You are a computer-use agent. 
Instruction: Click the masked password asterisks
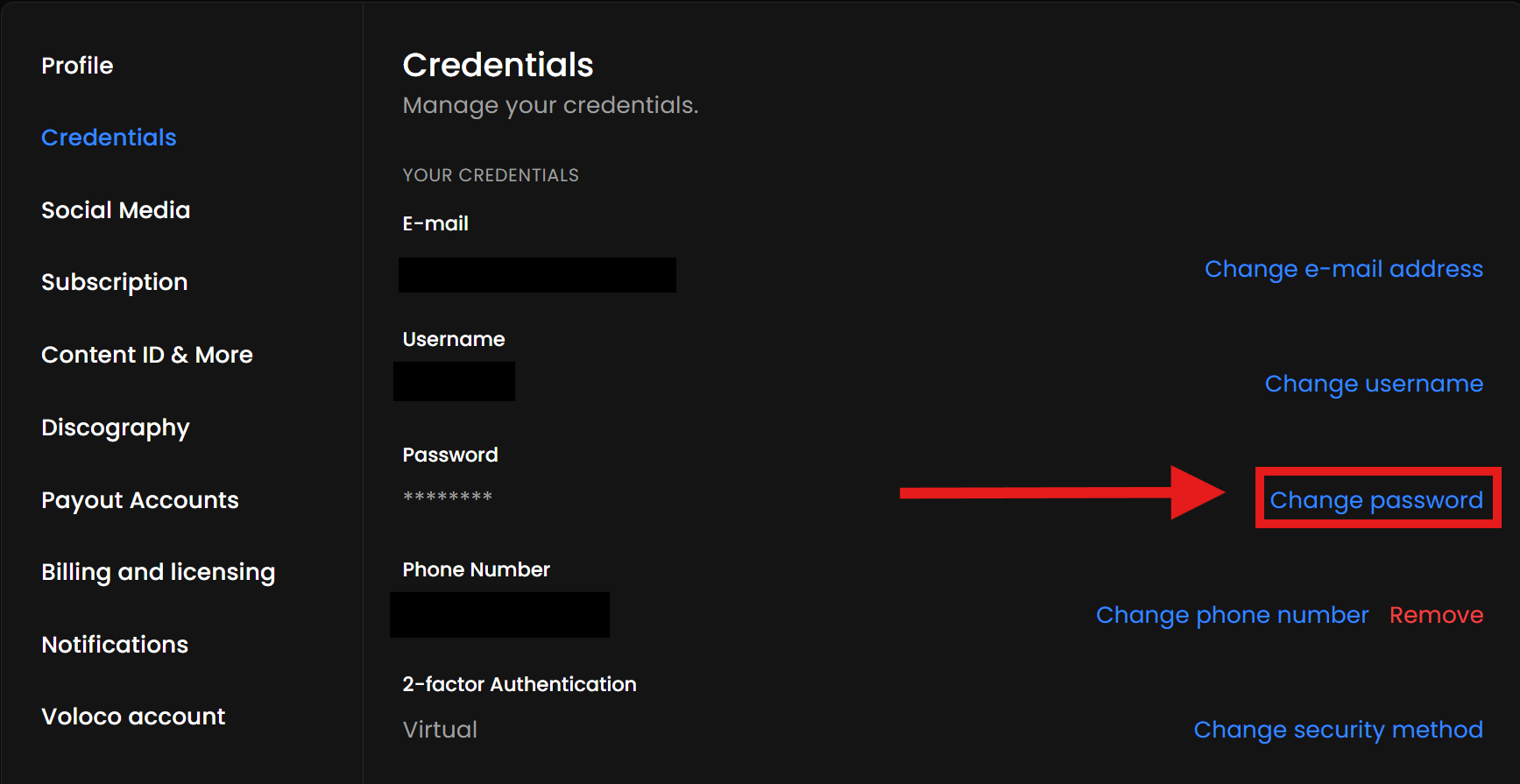[447, 497]
